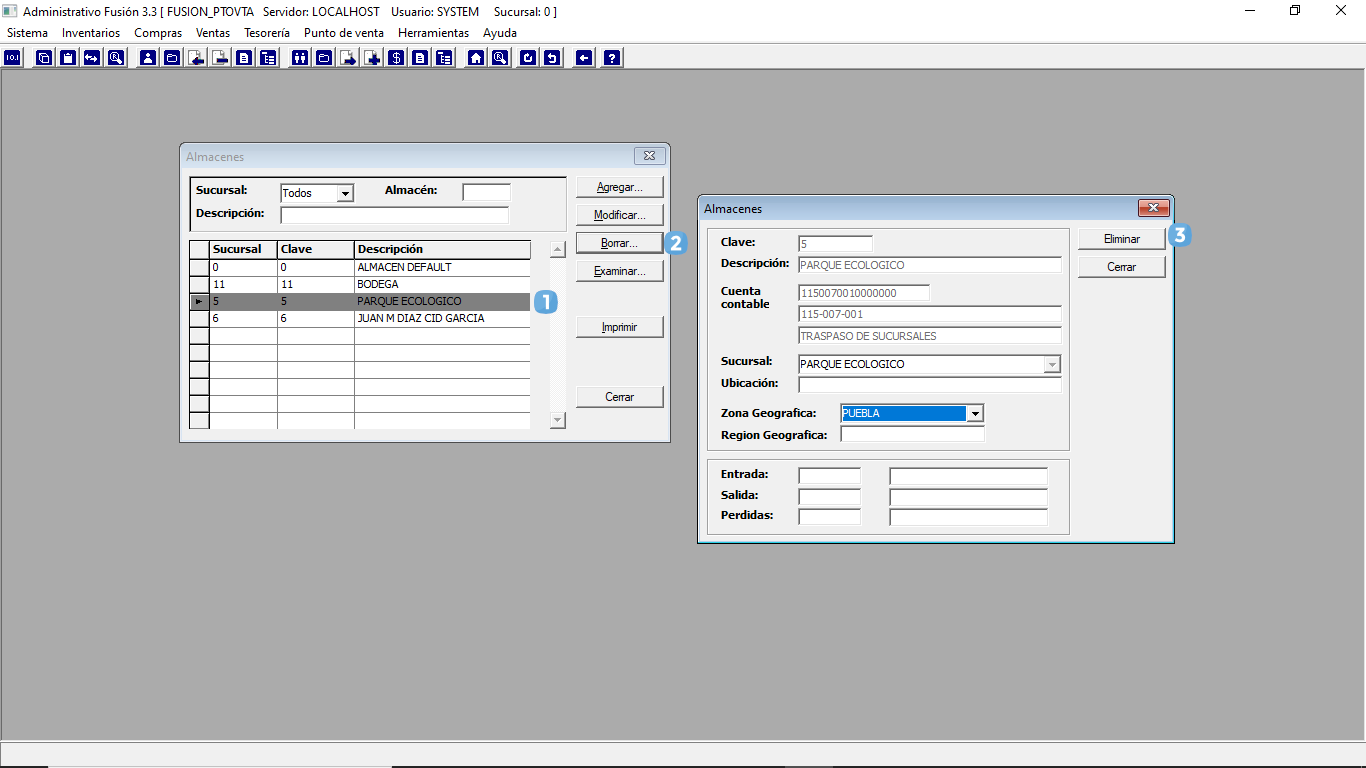
Task: Click the first Entrada input field
Action: pyautogui.click(x=830, y=476)
